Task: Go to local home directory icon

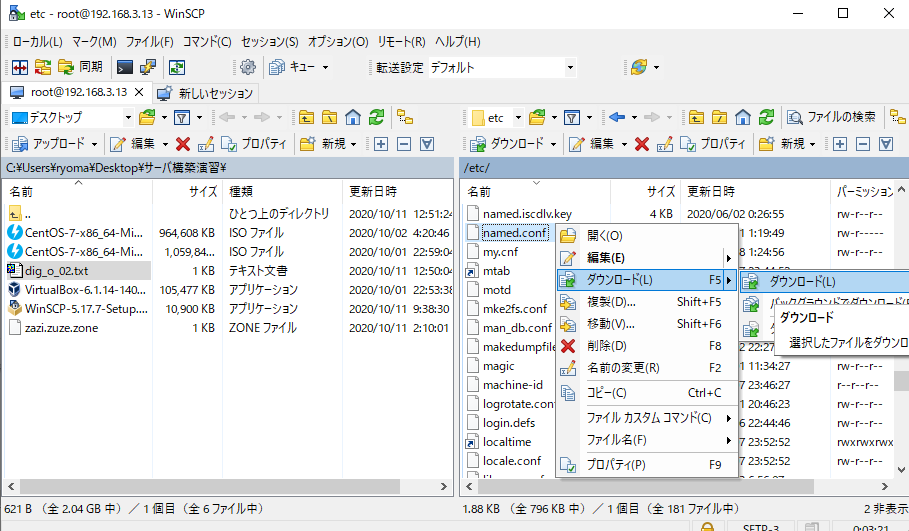Action: 352,118
